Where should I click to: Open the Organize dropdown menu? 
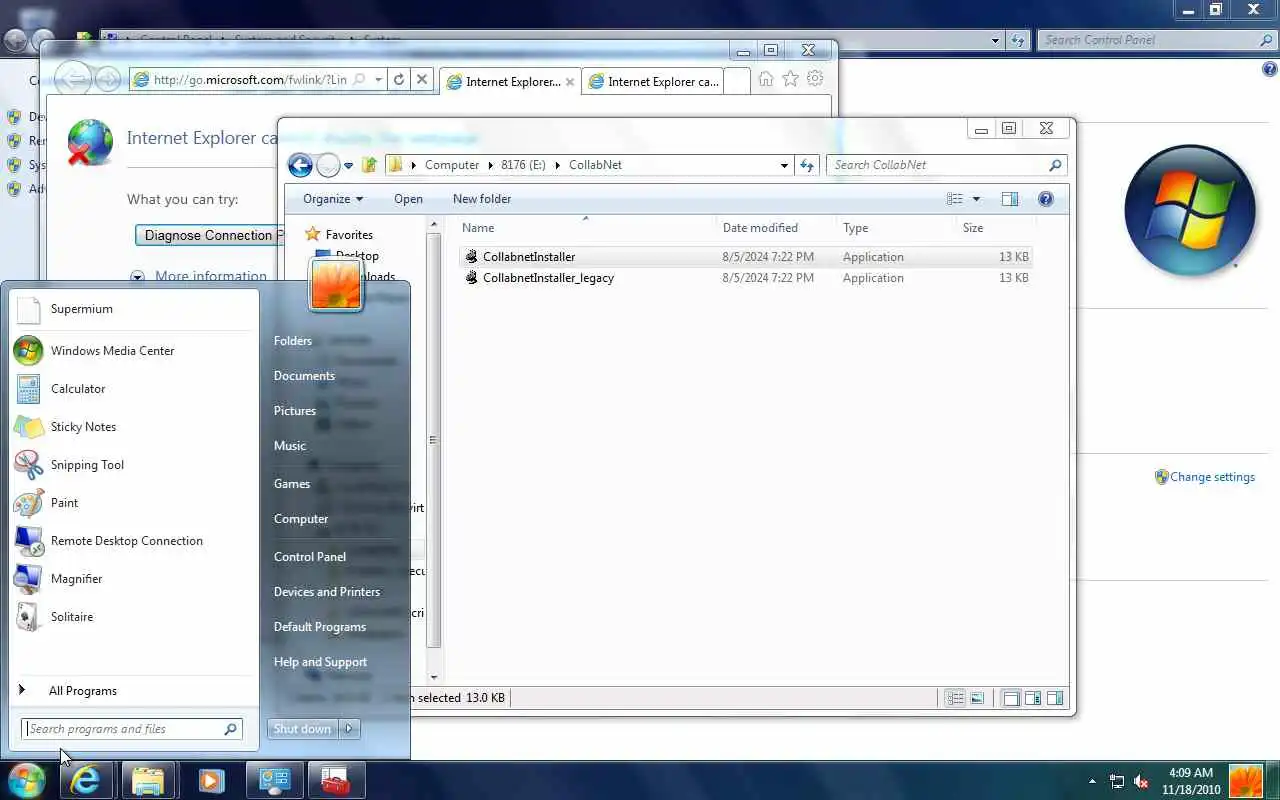tap(333, 199)
